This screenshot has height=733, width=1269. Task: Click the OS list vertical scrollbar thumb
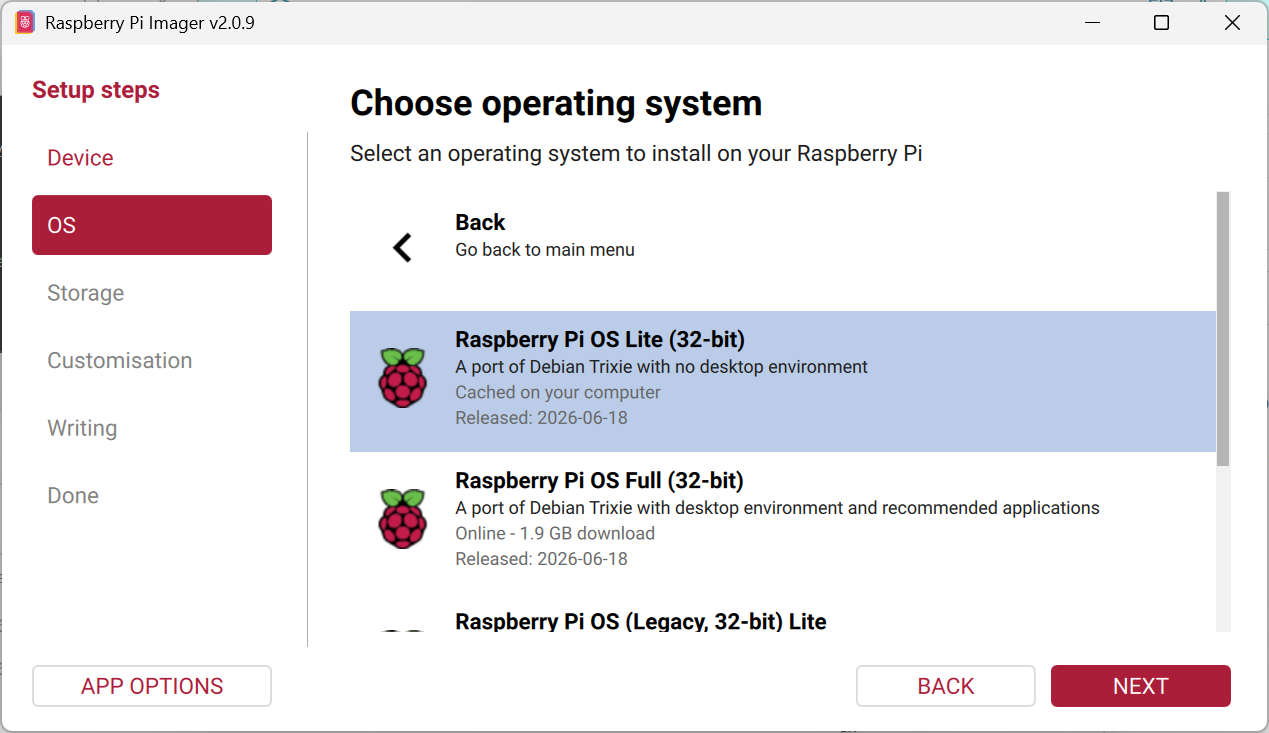click(x=1222, y=329)
